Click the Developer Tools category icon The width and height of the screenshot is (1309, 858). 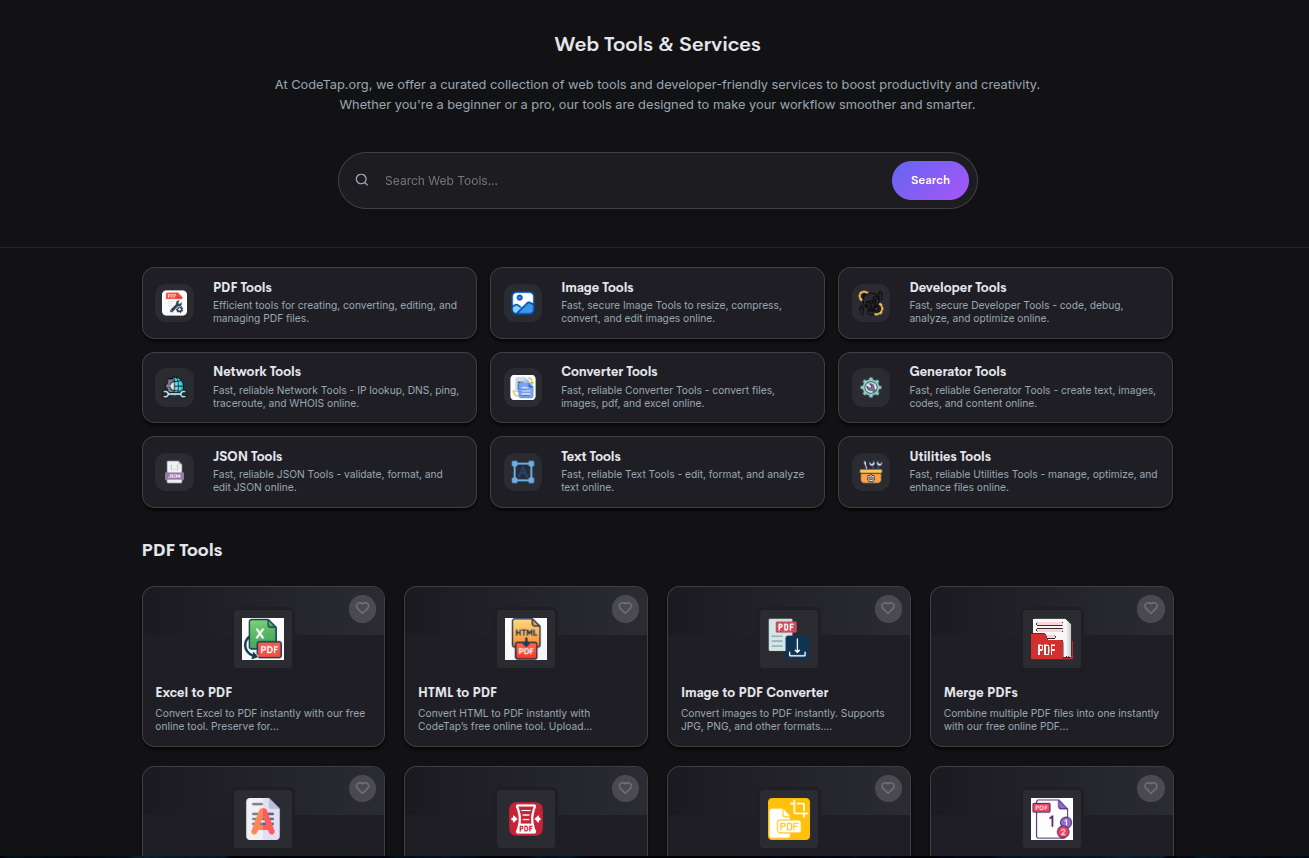(871, 302)
